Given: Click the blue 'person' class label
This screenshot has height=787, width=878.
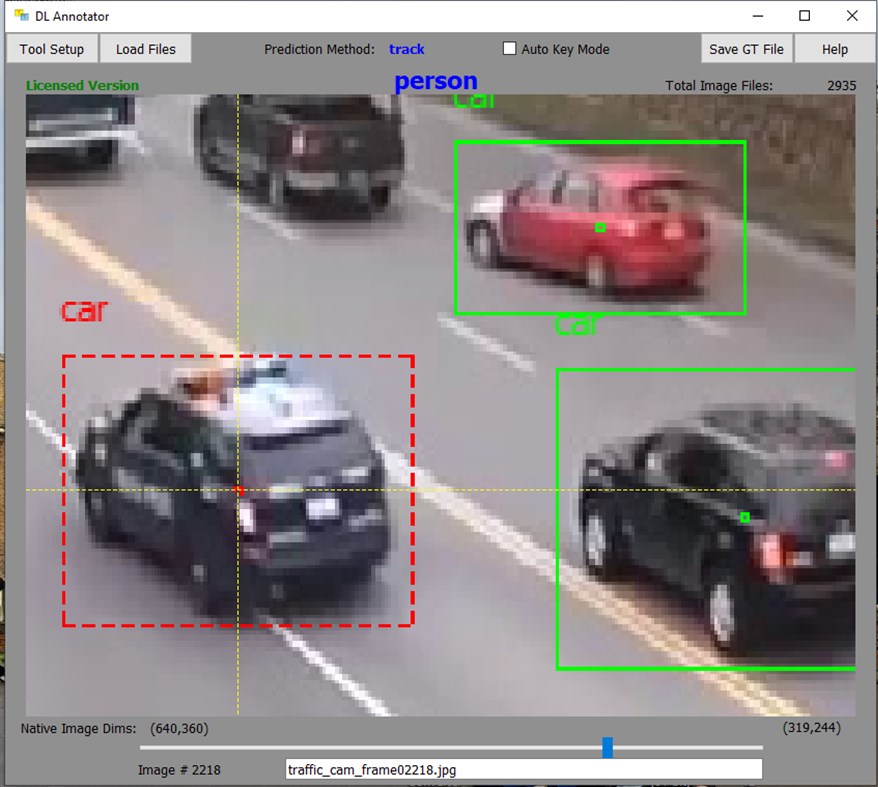Looking at the screenshot, I should pos(436,82).
